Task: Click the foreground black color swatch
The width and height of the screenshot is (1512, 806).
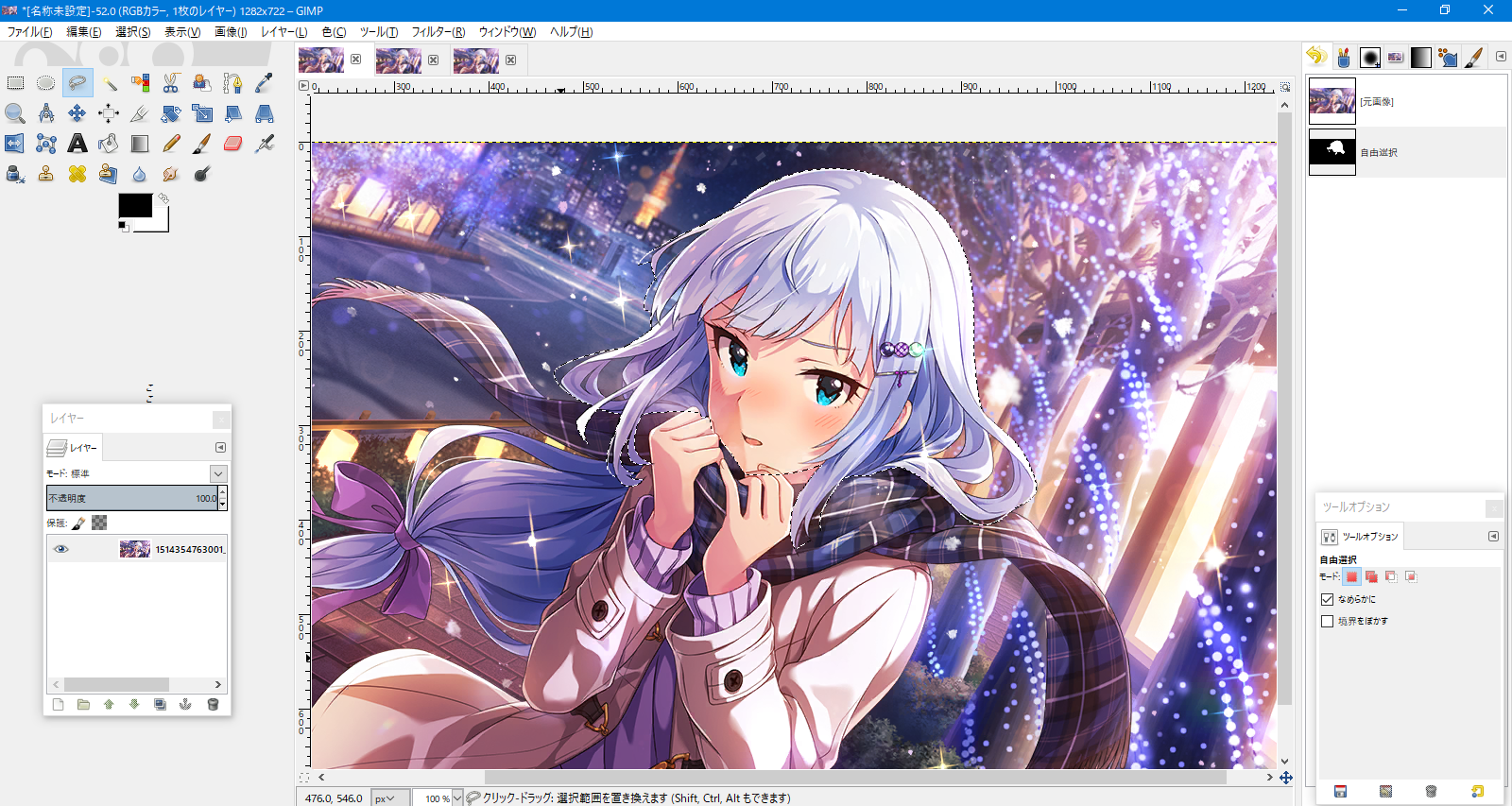Action: coord(135,205)
